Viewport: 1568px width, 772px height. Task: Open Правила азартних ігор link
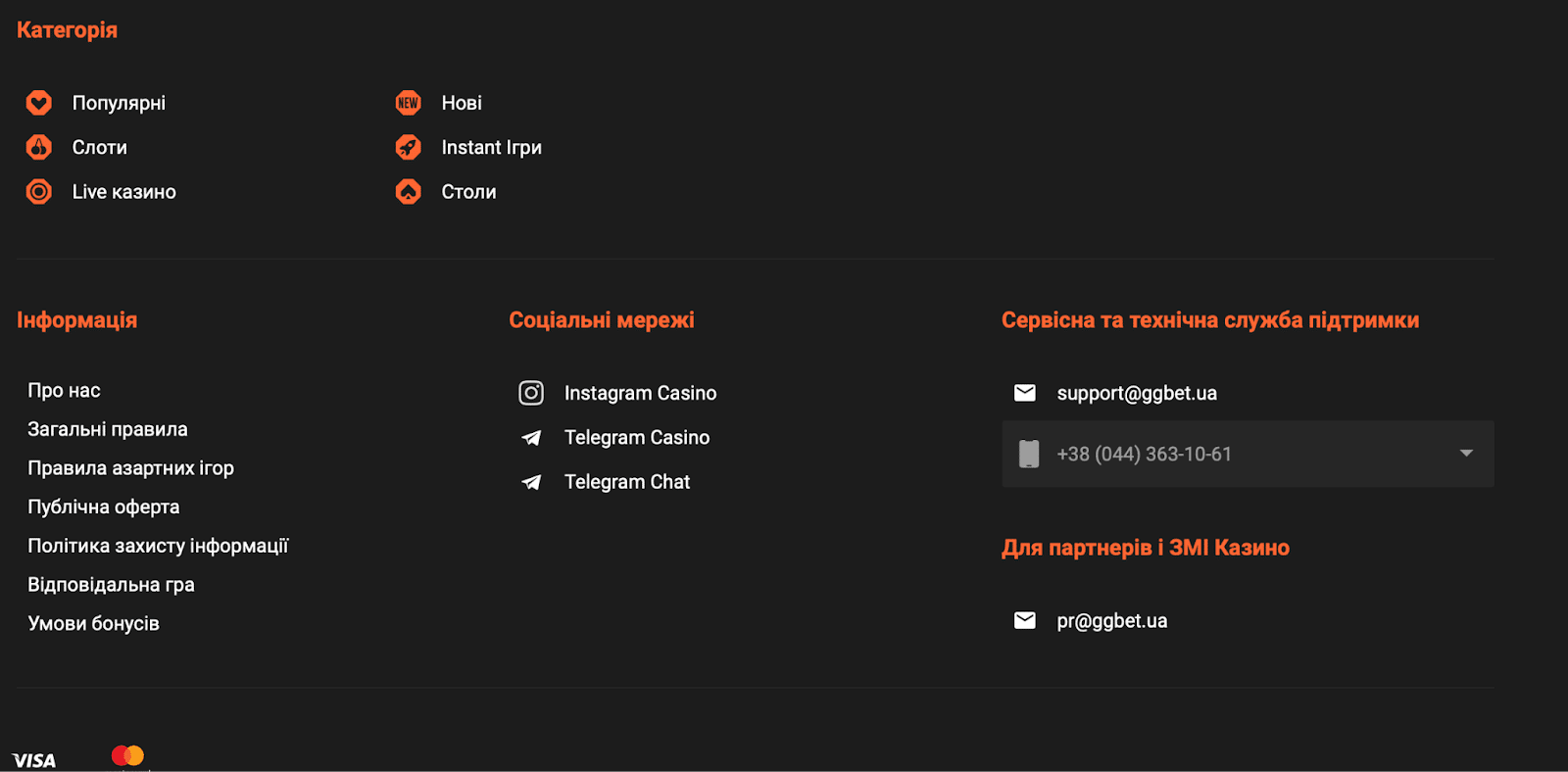click(131, 468)
